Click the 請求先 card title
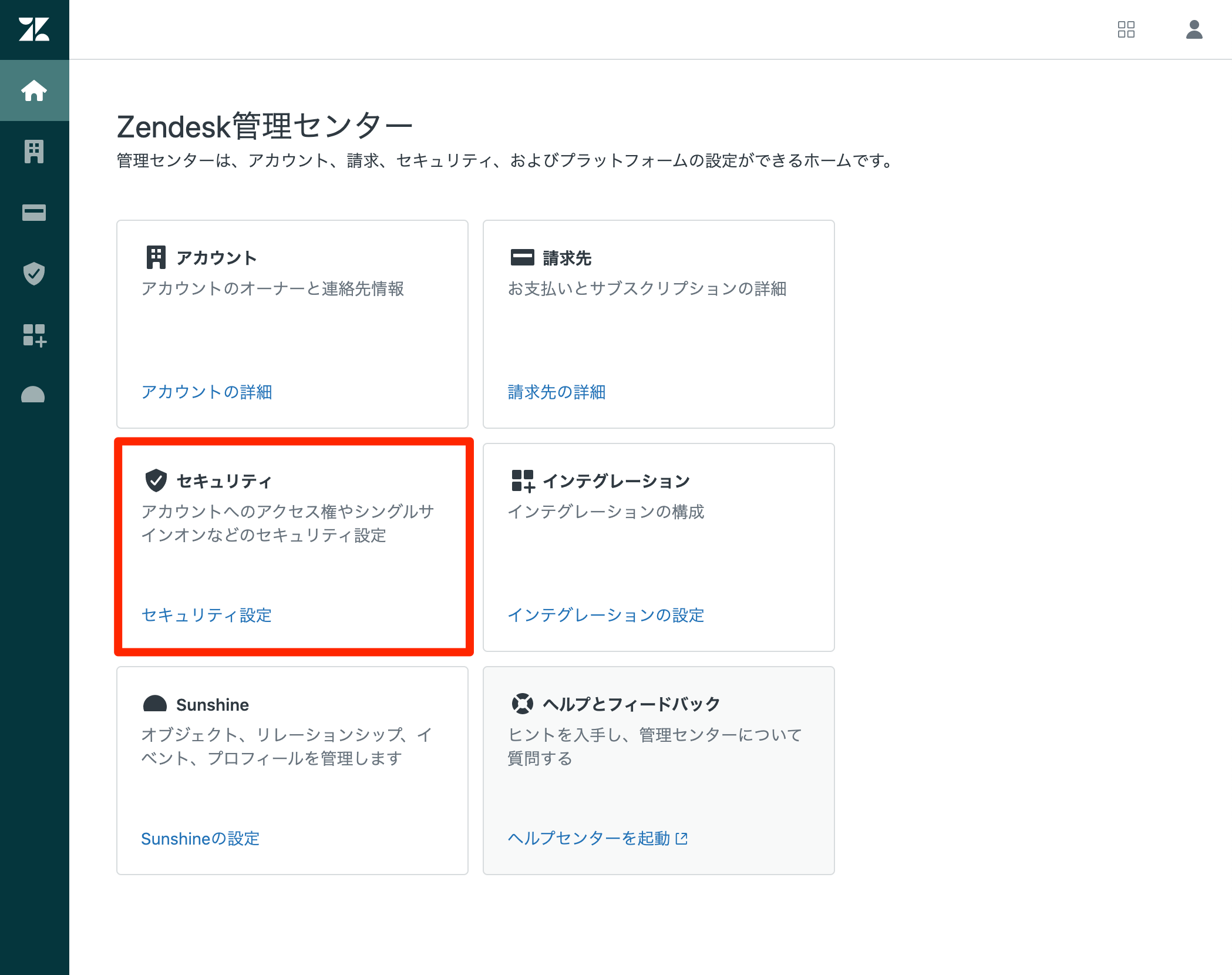The height and width of the screenshot is (975, 1232). point(567,258)
